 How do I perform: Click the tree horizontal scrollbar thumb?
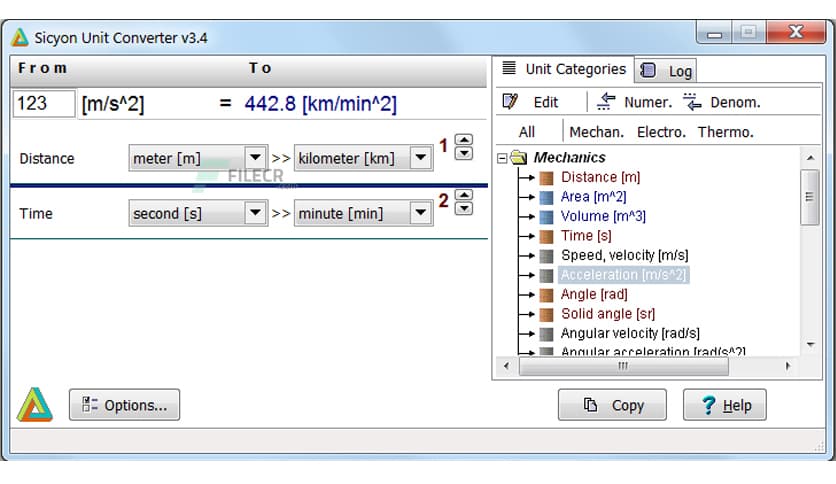[x=623, y=366]
